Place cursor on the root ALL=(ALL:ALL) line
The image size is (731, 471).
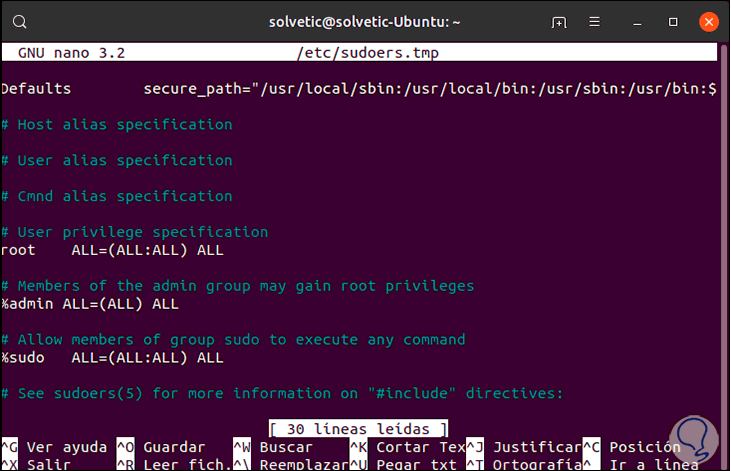pyautogui.click(x=112, y=250)
